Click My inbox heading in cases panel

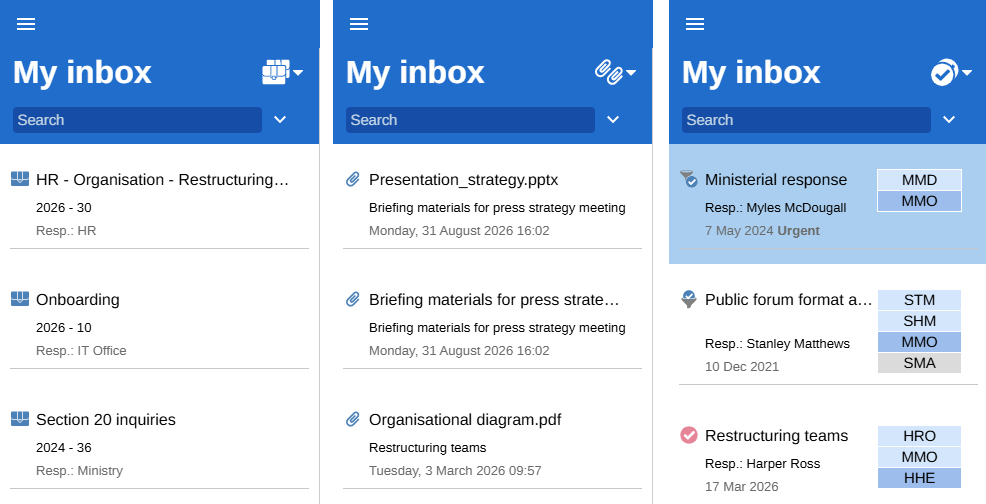(x=82, y=73)
